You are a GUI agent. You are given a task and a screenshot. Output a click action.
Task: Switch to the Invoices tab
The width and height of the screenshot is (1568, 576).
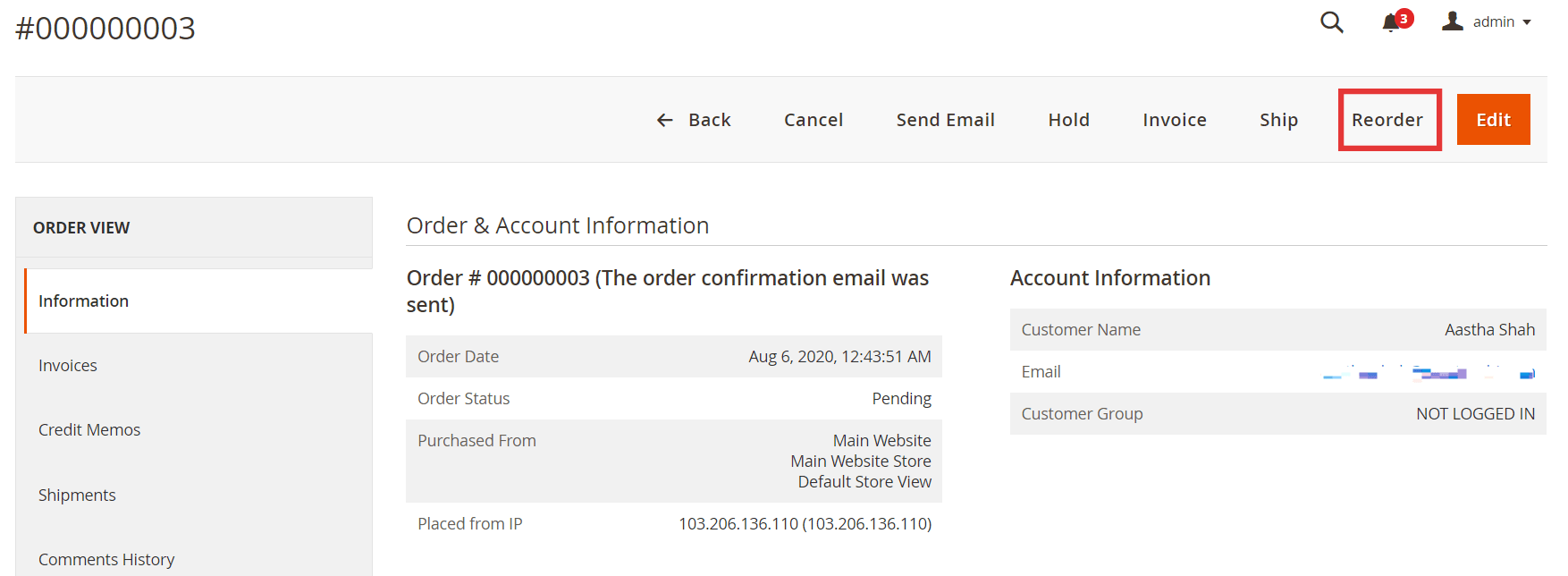tap(68, 365)
